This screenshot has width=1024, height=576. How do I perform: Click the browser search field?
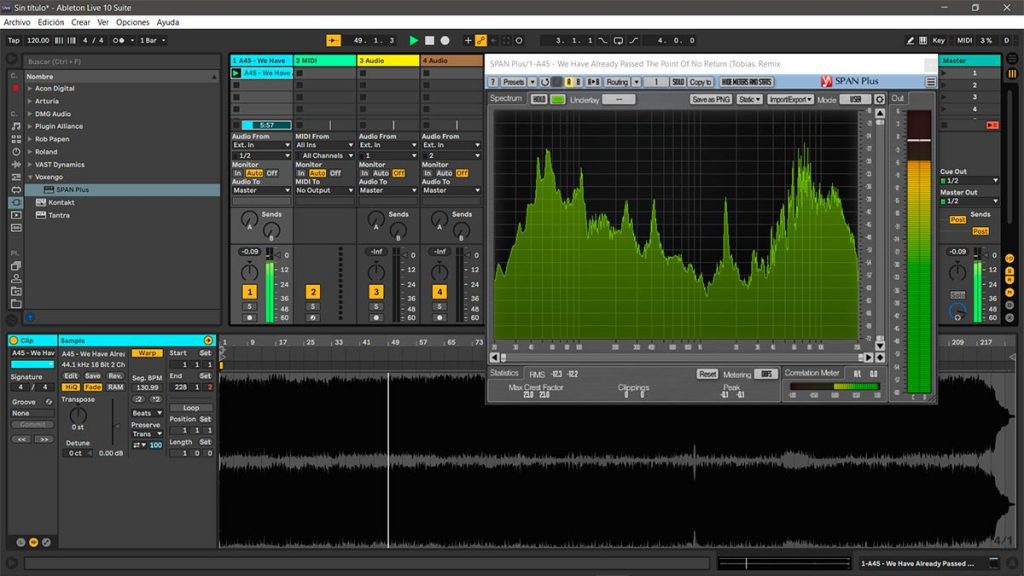121,61
